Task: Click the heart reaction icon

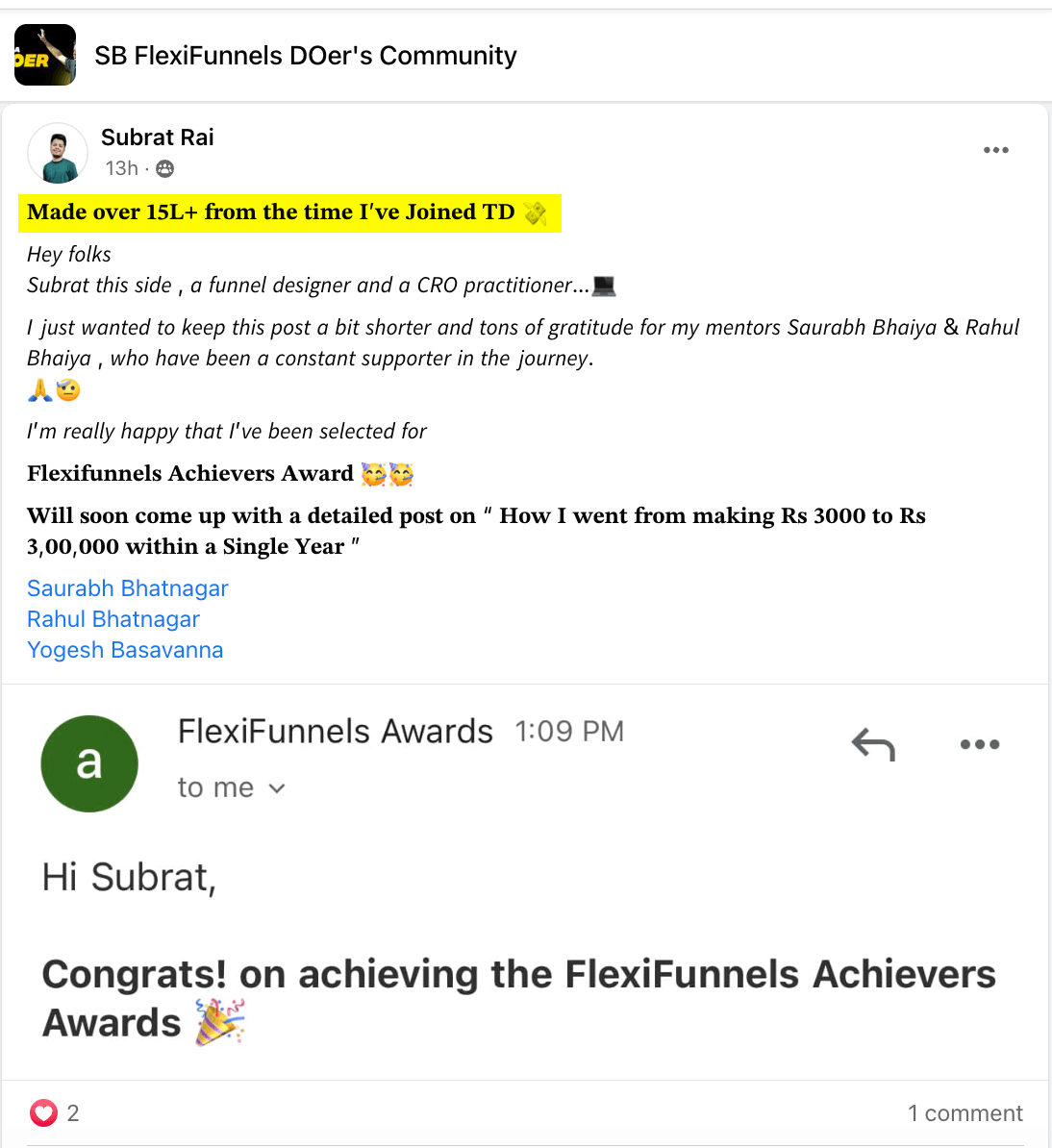Action: click(43, 1113)
